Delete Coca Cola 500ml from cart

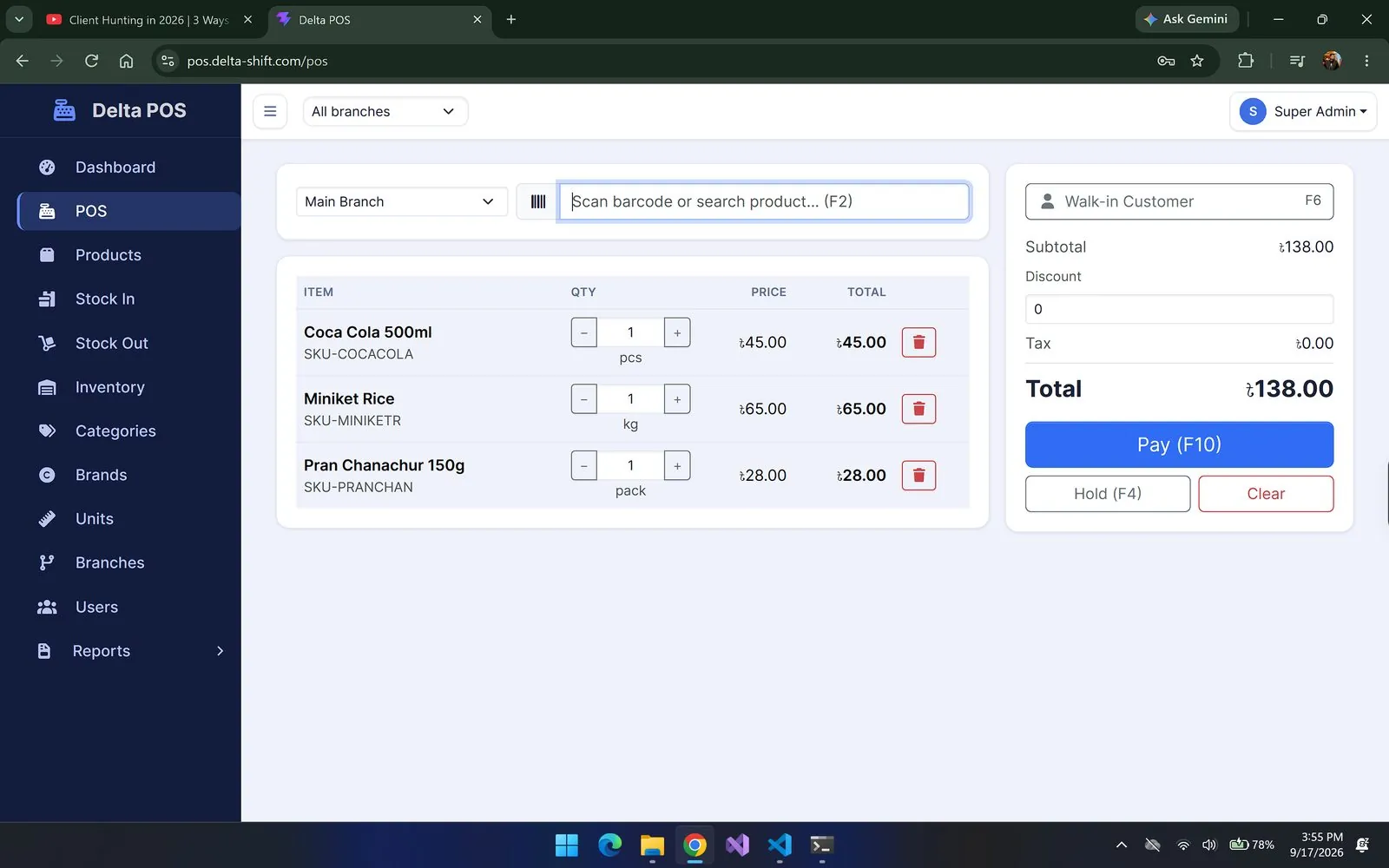click(x=918, y=342)
